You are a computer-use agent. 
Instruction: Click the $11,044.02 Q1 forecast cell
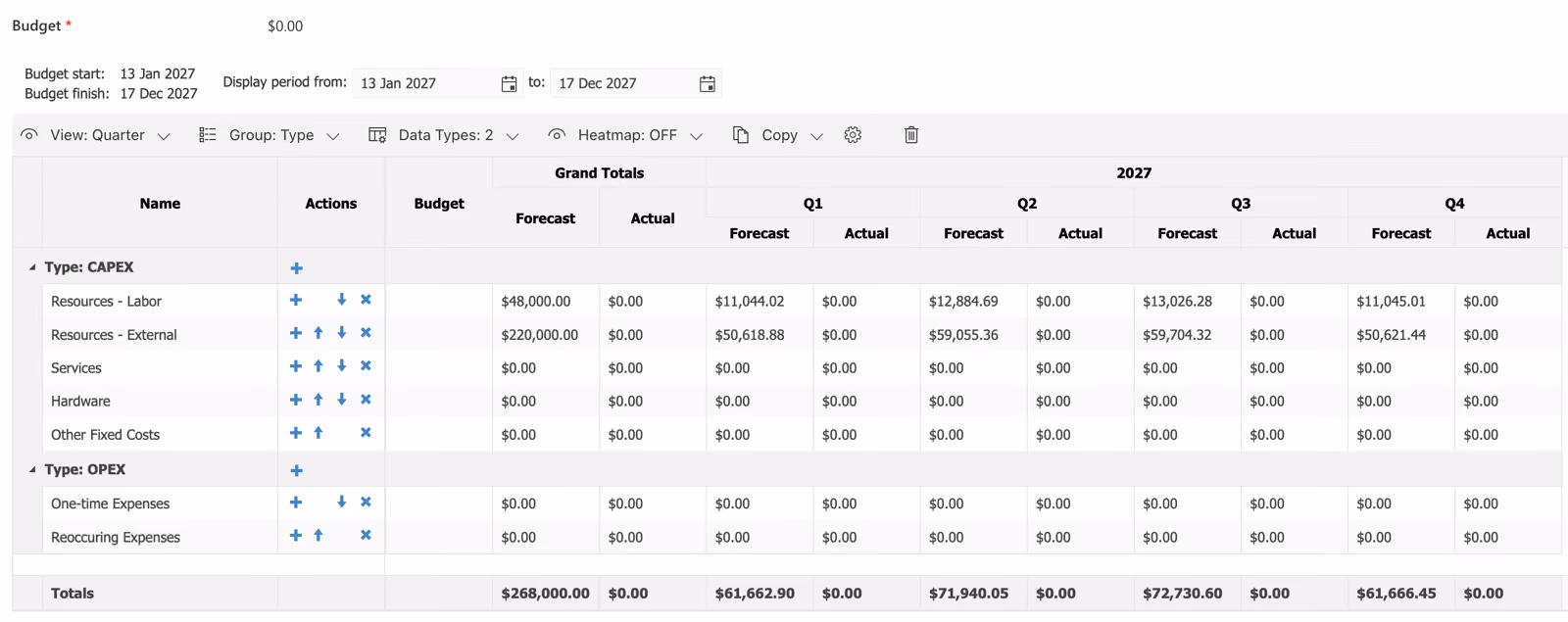pyautogui.click(x=759, y=302)
